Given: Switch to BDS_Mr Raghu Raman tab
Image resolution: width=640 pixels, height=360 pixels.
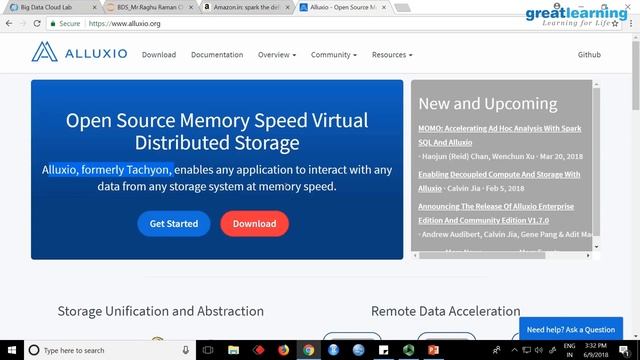Looking at the screenshot, I should coord(149,7).
